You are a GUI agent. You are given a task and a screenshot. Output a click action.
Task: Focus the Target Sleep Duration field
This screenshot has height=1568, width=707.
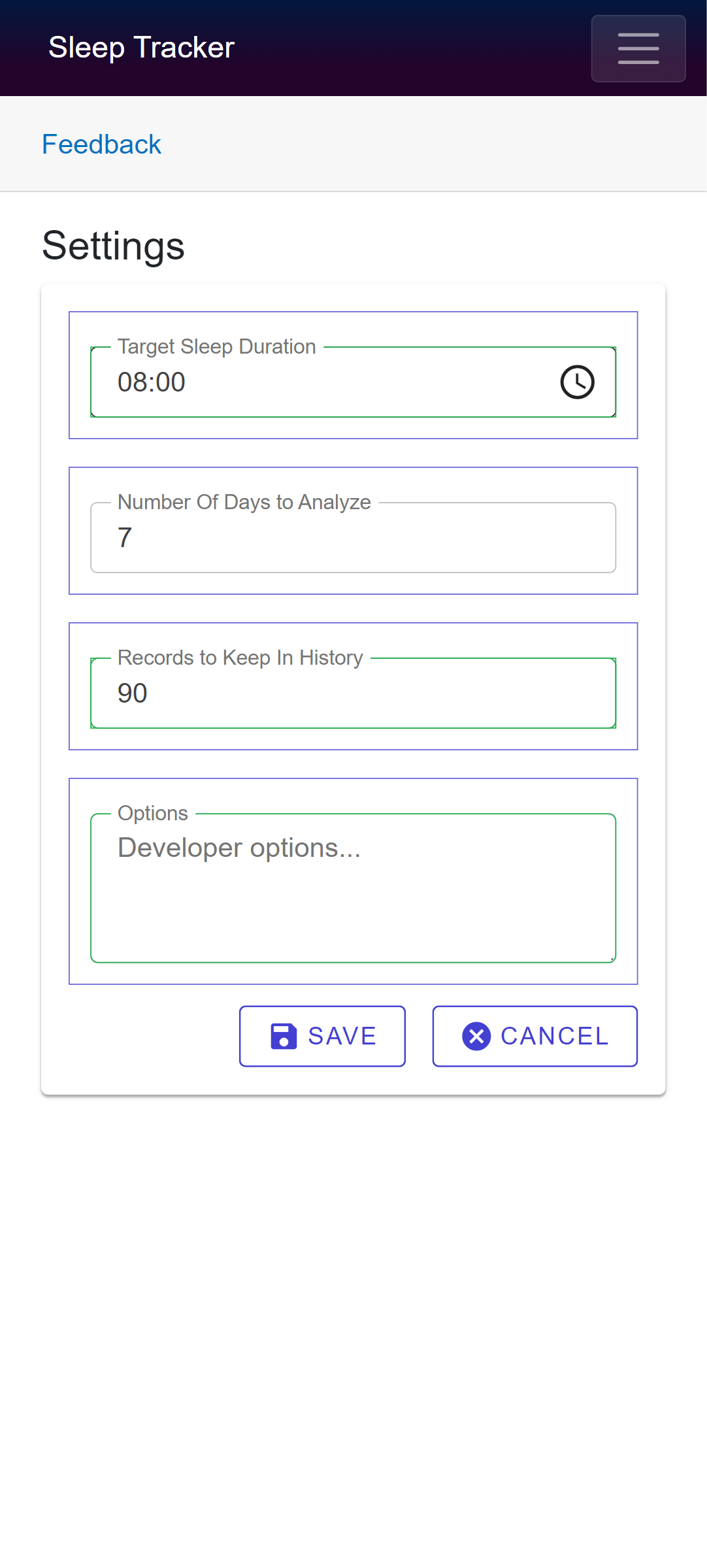coord(353,382)
